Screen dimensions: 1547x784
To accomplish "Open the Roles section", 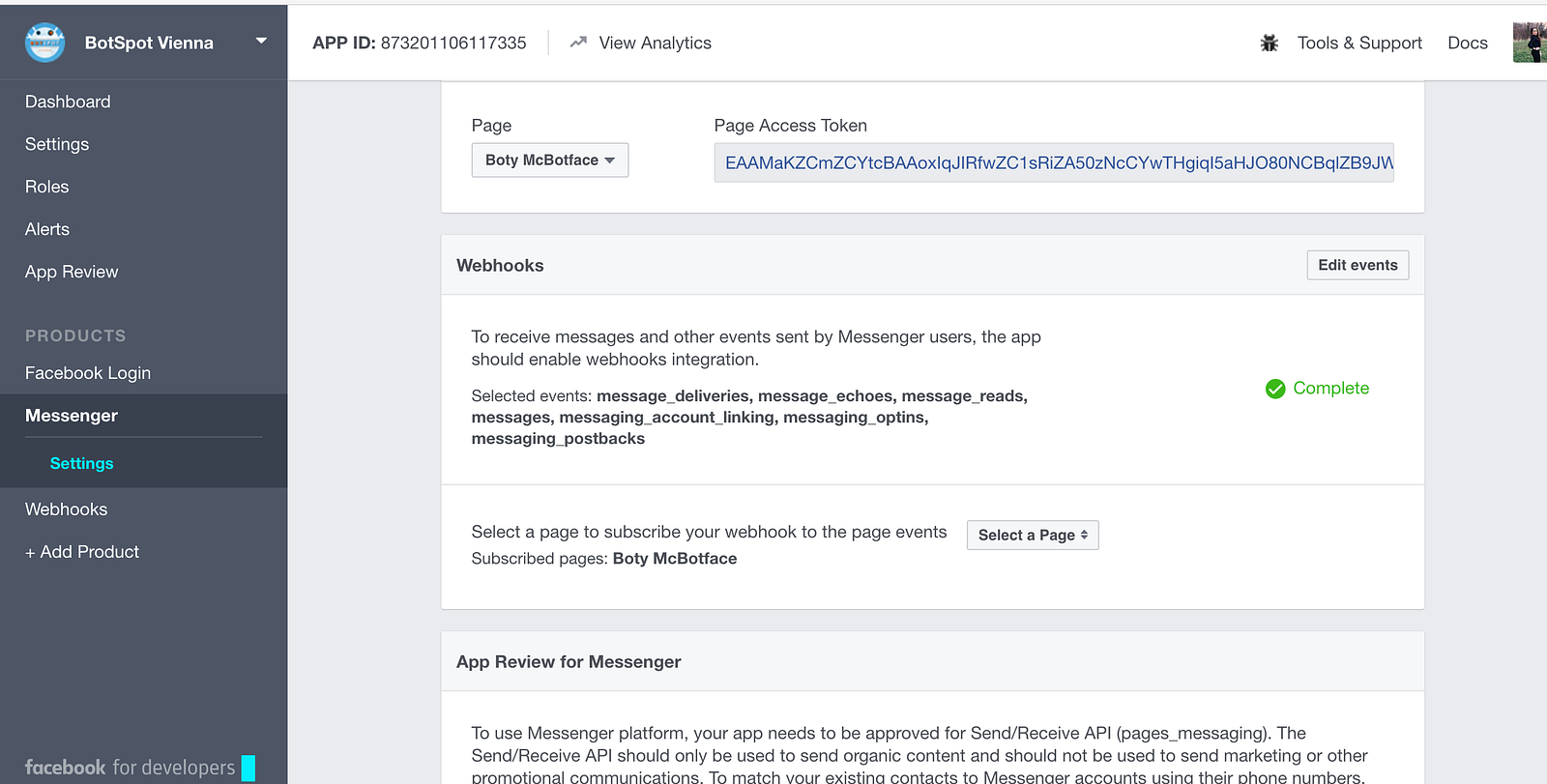I will pyautogui.click(x=47, y=187).
